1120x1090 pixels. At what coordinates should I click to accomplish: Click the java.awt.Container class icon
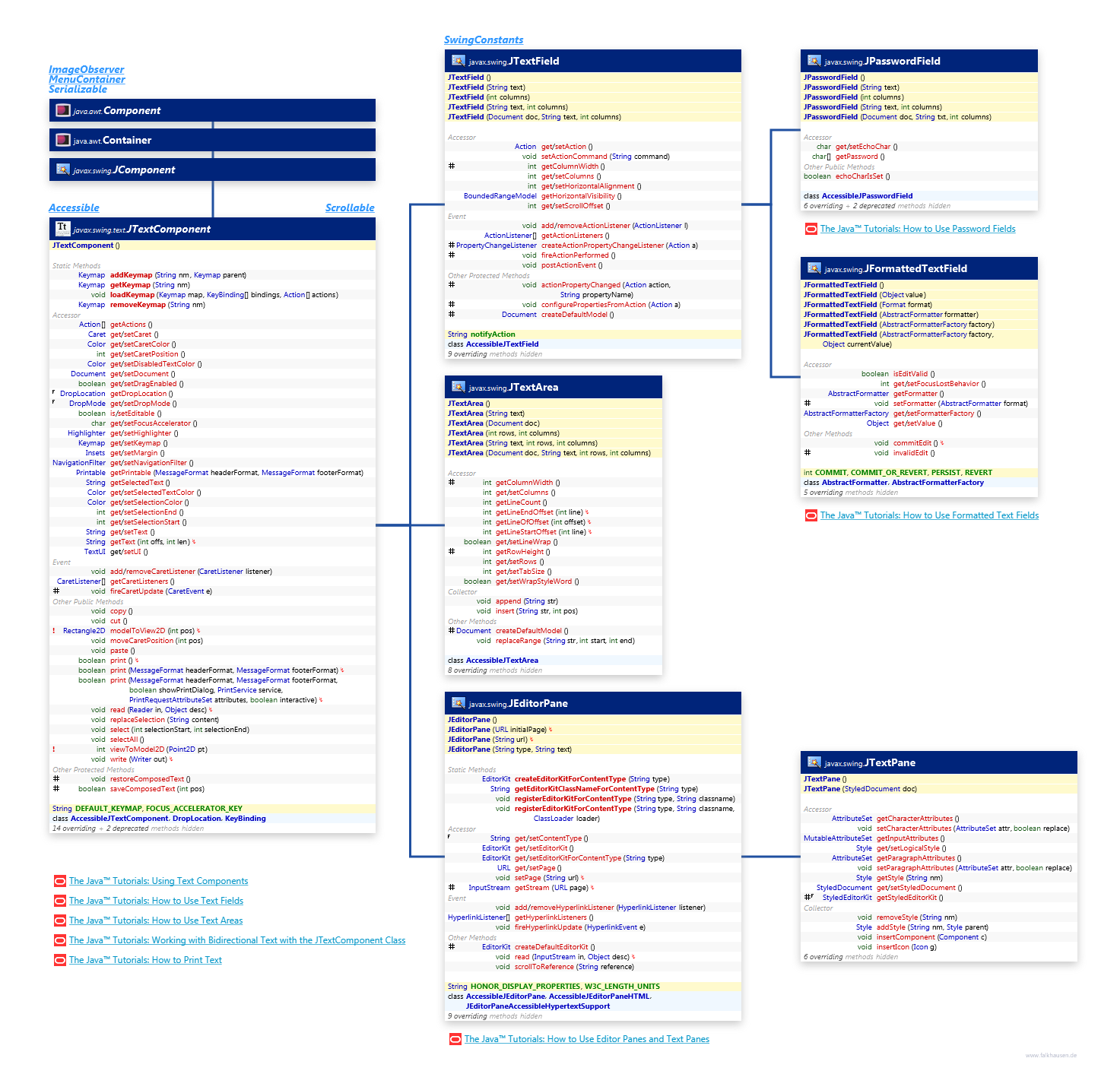click(x=63, y=140)
